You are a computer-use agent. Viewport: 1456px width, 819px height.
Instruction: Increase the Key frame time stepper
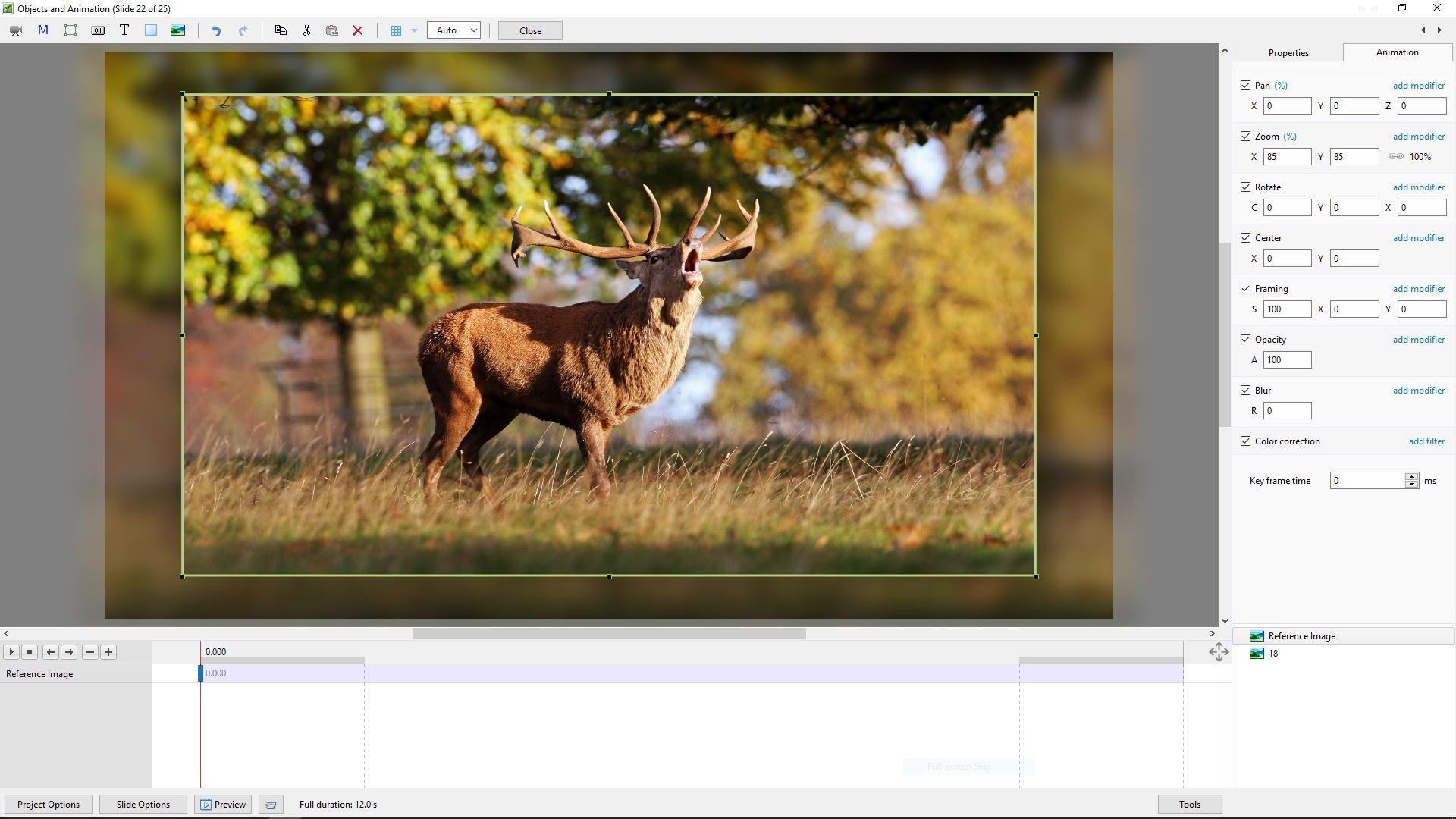pyautogui.click(x=1411, y=476)
